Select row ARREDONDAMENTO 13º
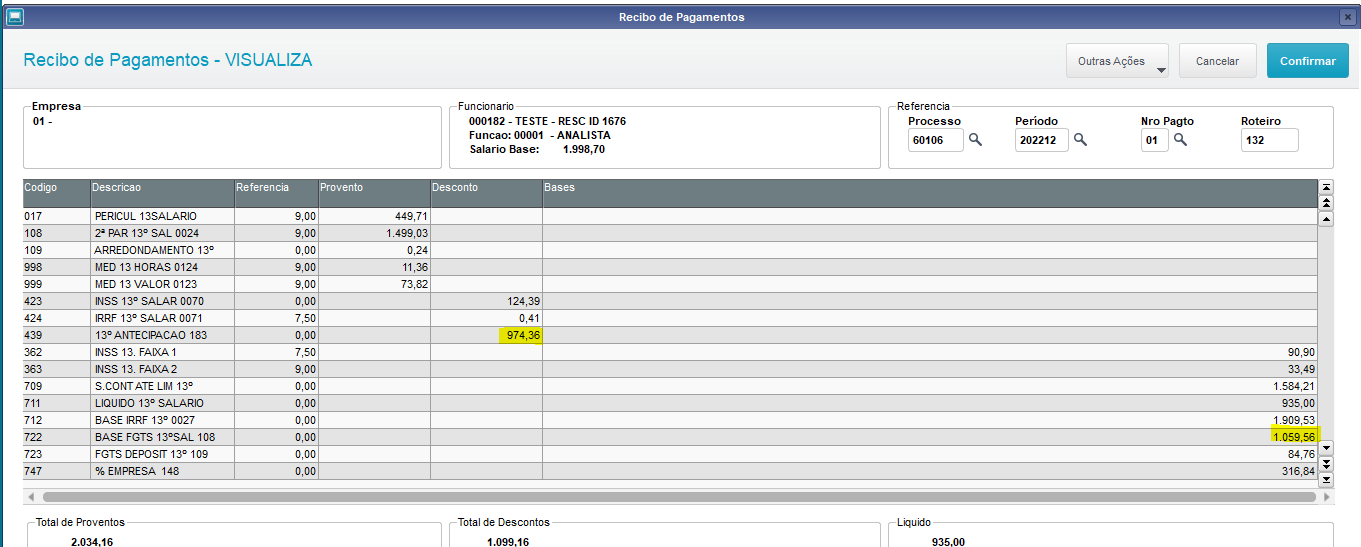Screen dimensions: 1361x547 [670, 250]
